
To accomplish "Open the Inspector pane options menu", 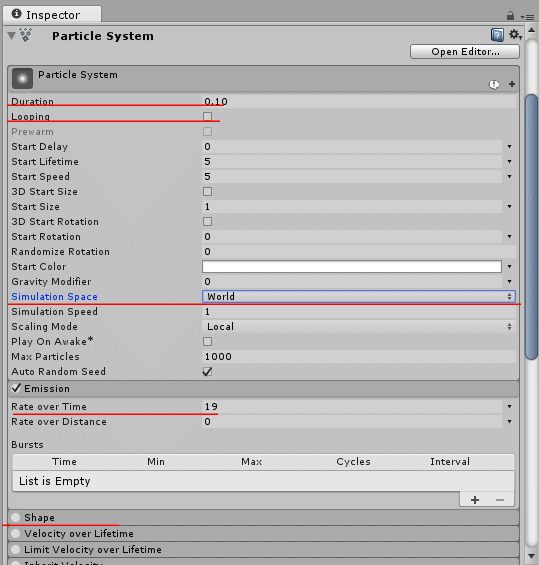I will [x=527, y=17].
